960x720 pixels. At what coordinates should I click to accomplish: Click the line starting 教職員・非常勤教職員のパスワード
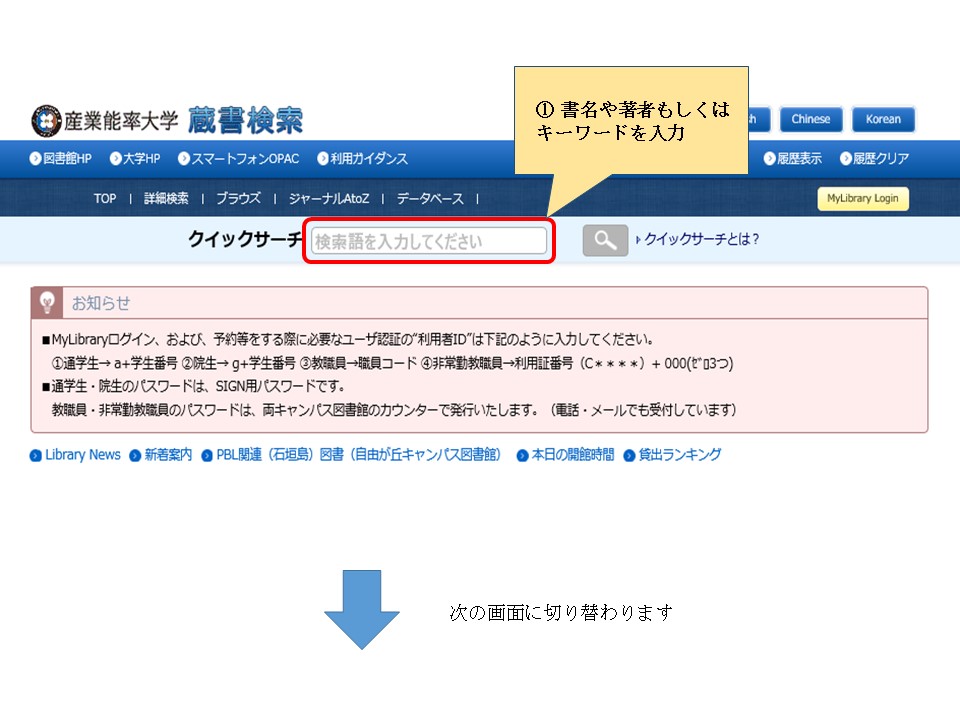[394, 410]
